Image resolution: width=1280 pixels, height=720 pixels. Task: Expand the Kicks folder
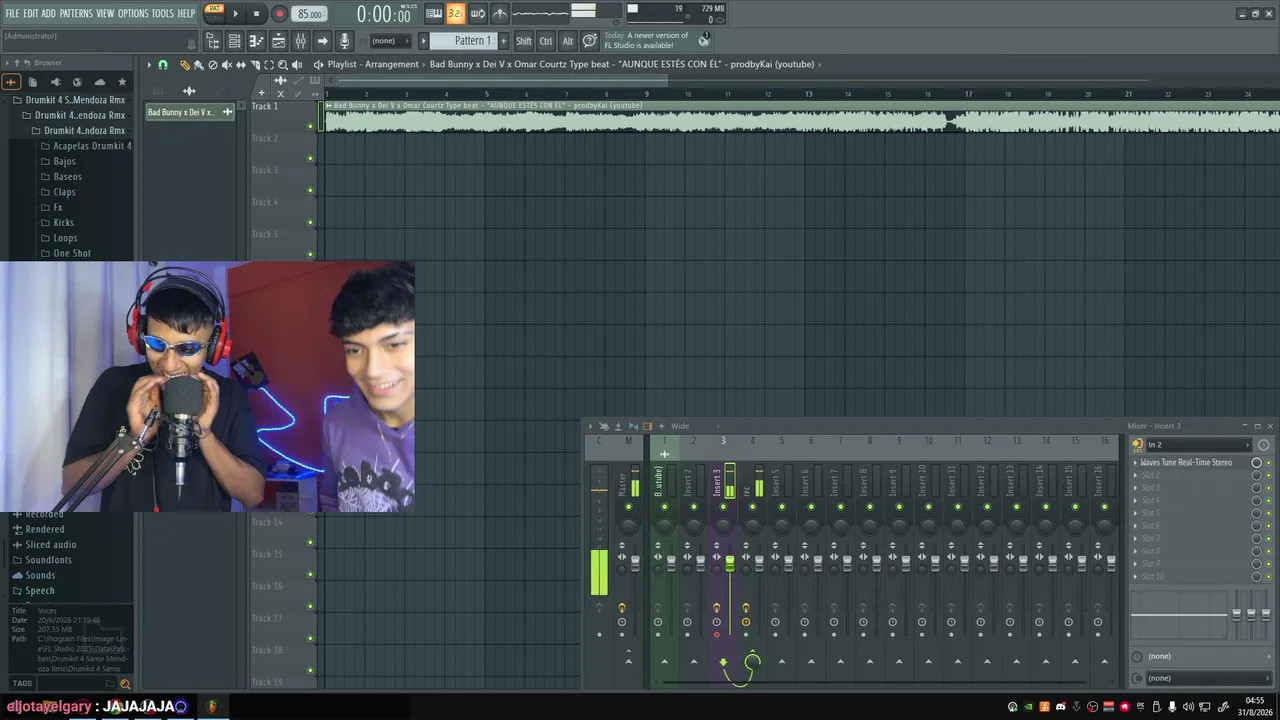tap(57, 222)
